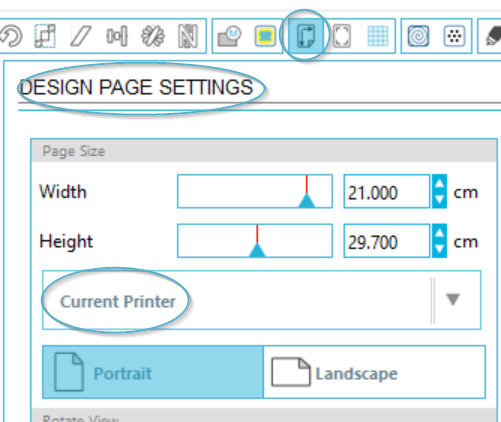This screenshot has height=422, width=501.
Task: Open the Trace spiral icon
Action: point(418,36)
